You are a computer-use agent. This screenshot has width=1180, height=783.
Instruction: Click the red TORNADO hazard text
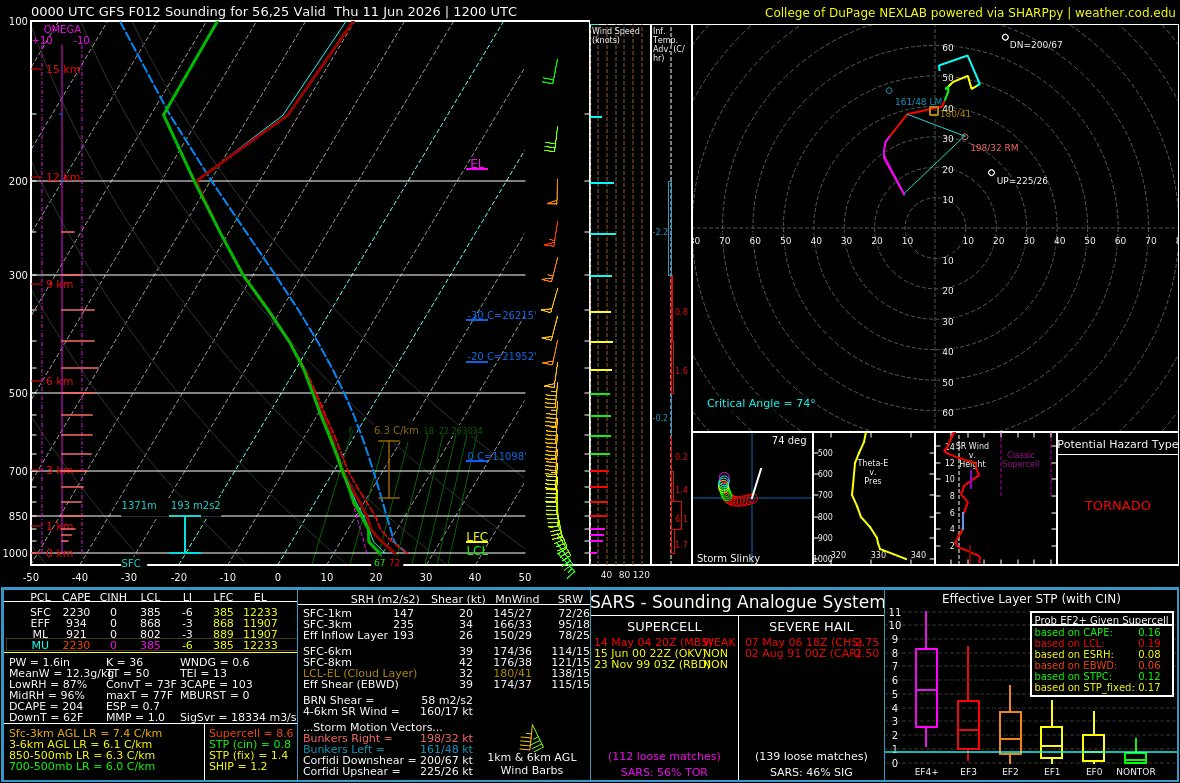pyautogui.click(x=1118, y=505)
